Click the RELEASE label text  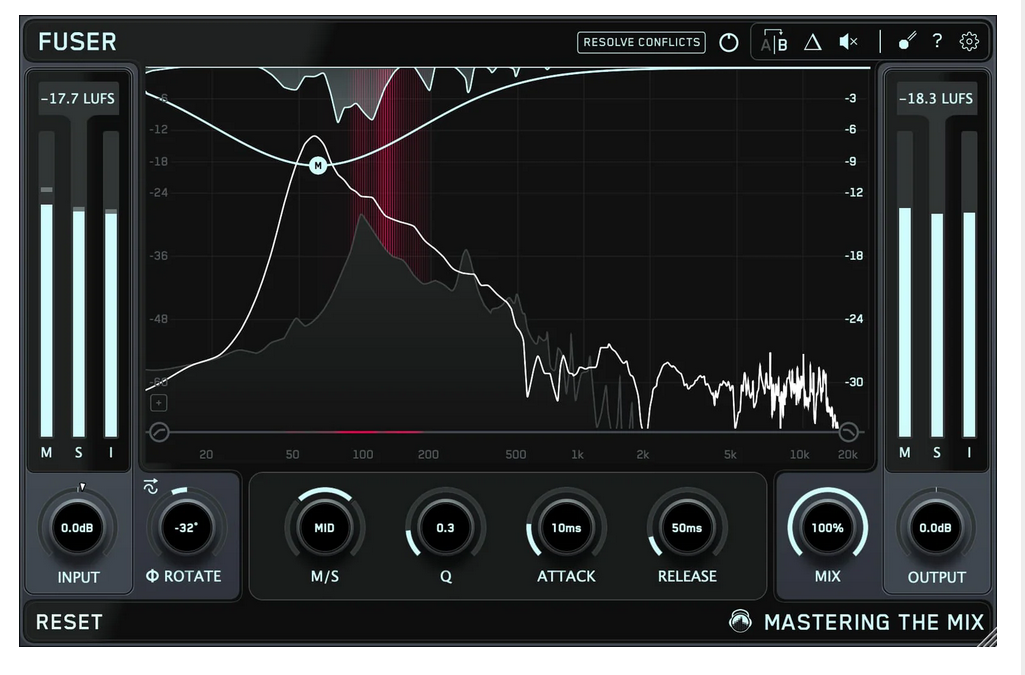(687, 576)
